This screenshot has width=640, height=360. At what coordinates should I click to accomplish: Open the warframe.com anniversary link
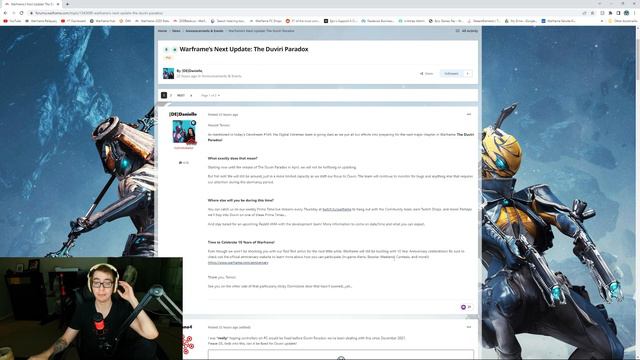pos(238,262)
